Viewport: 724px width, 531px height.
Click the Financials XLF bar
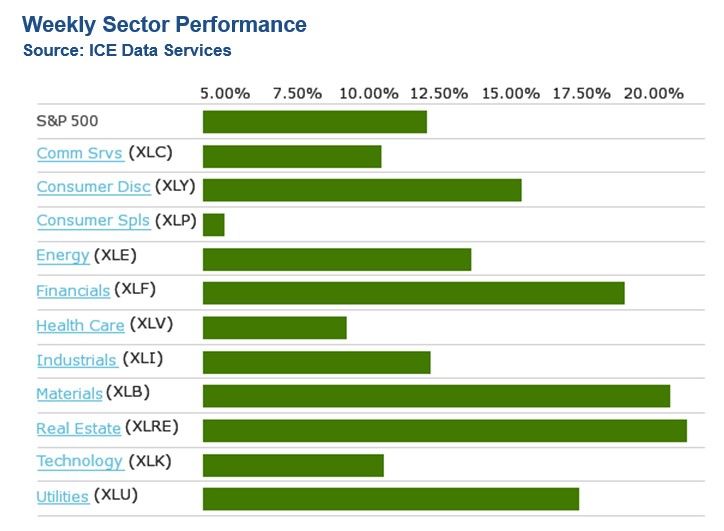click(x=413, y=293)
